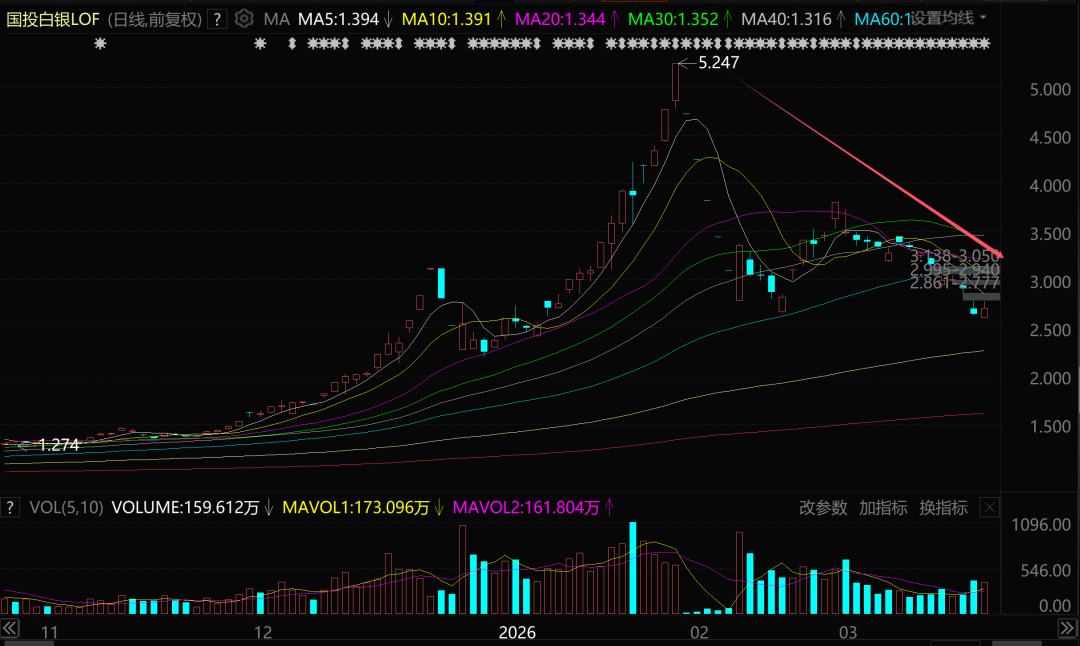Screen dimensions: 1080x646
Task: Click the 11 month marker on timeline
Action: click(x=49, y=632)
